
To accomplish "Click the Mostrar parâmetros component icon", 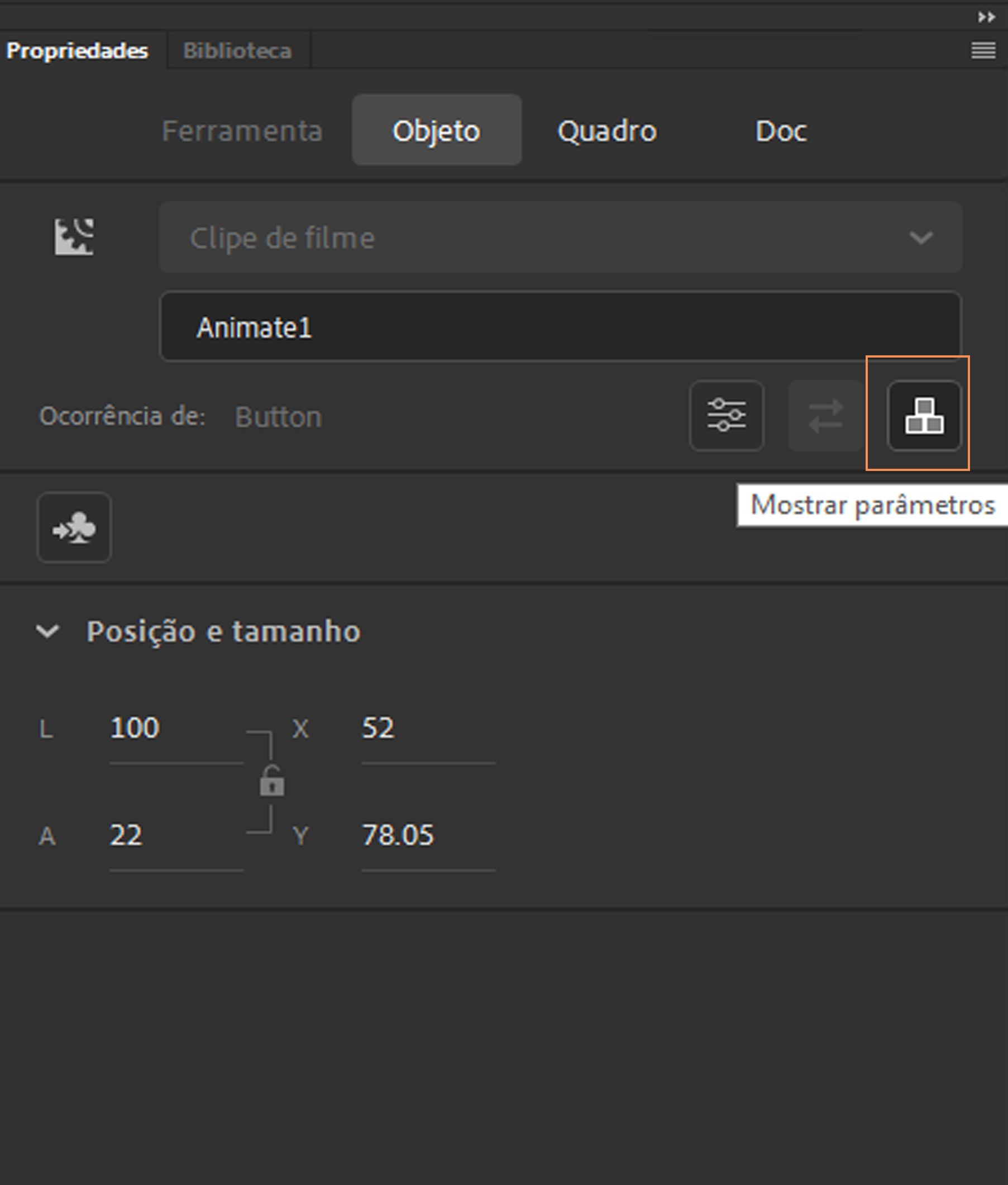I will pyautogui.click(x=924, y=416).
